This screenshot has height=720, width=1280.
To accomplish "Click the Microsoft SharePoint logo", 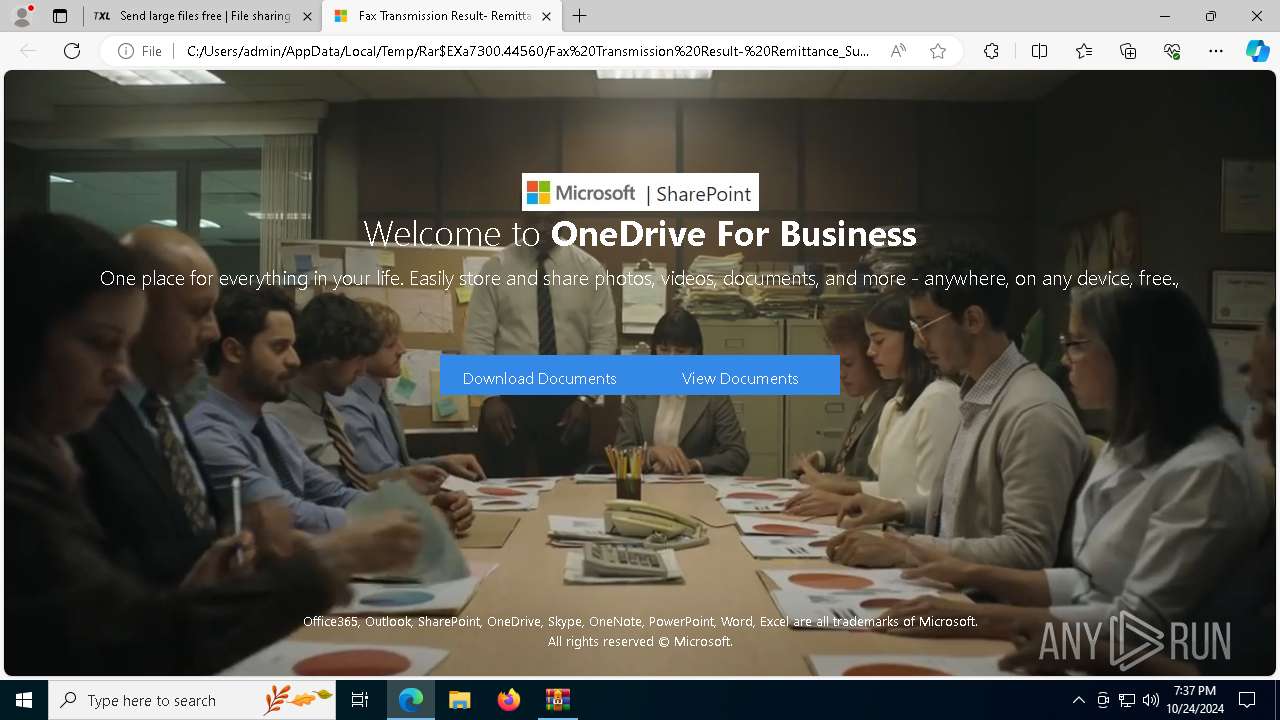I will coord(640,192).
